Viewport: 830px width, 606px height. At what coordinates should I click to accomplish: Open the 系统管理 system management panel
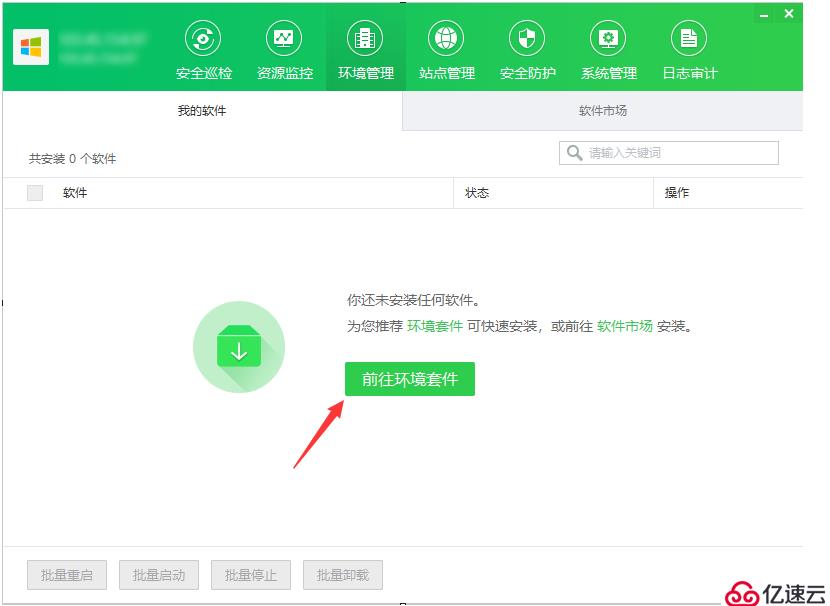click(607, 45)
